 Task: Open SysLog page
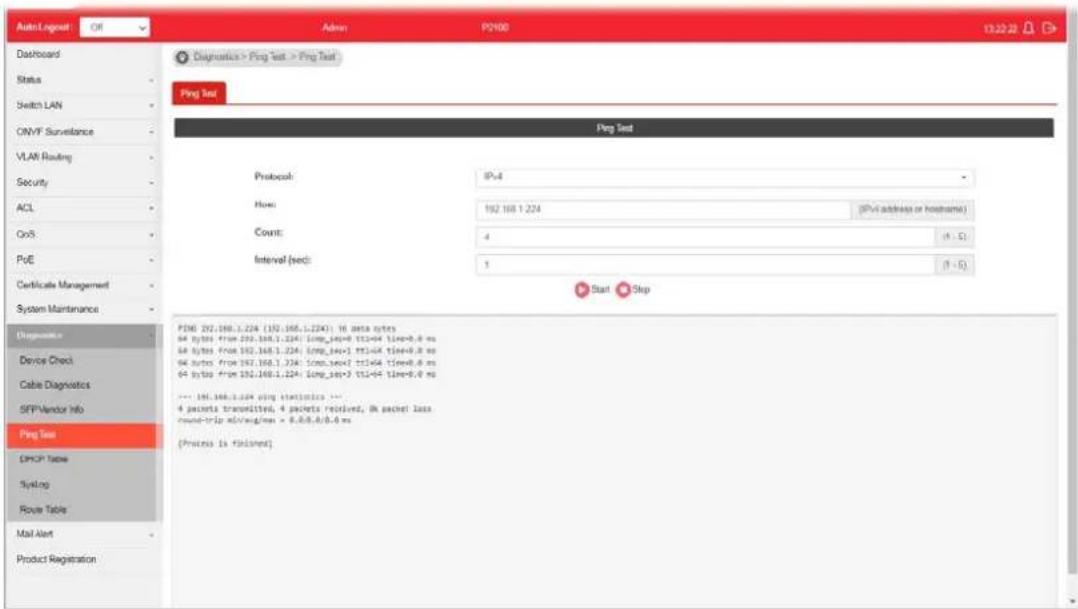point(82,485)
